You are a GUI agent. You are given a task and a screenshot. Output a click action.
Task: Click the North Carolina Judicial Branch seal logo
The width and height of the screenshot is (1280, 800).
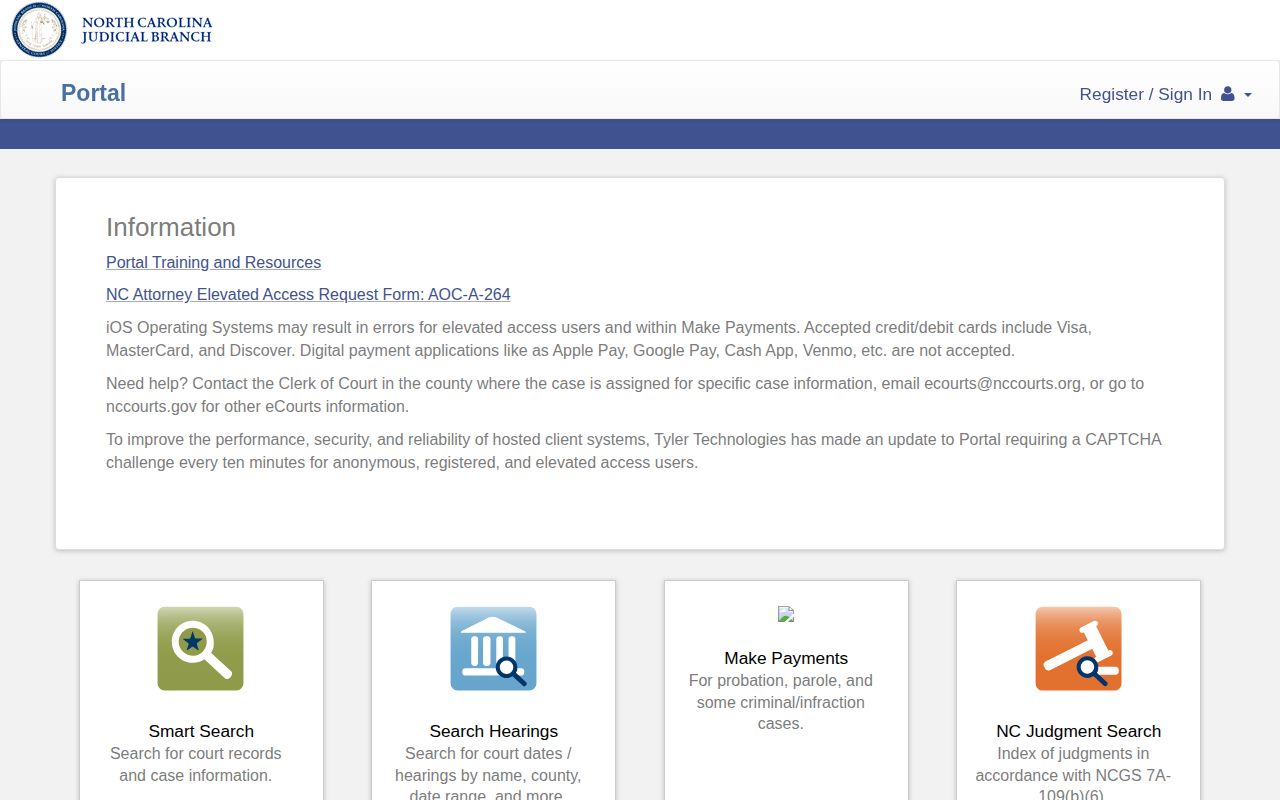click(x=39, y=29)
